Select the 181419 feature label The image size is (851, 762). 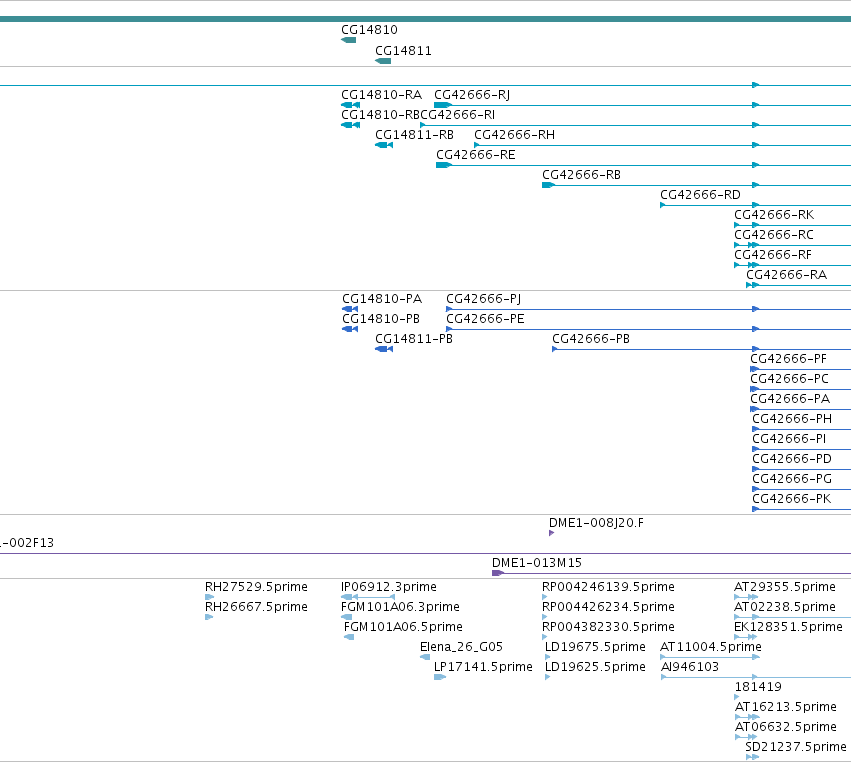(758, 687)
